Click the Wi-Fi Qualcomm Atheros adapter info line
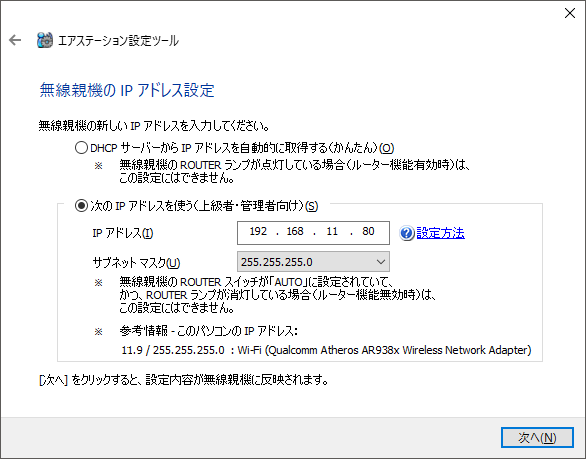The height and width of the screenshot is (459, 586). (x=326, y=350)
